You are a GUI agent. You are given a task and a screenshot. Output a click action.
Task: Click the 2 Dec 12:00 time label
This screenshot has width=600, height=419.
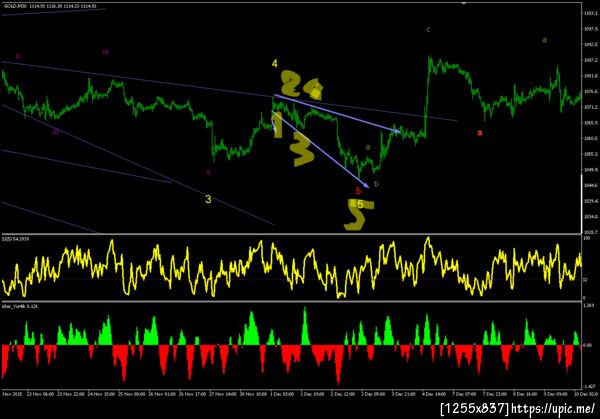pos(343,394)
